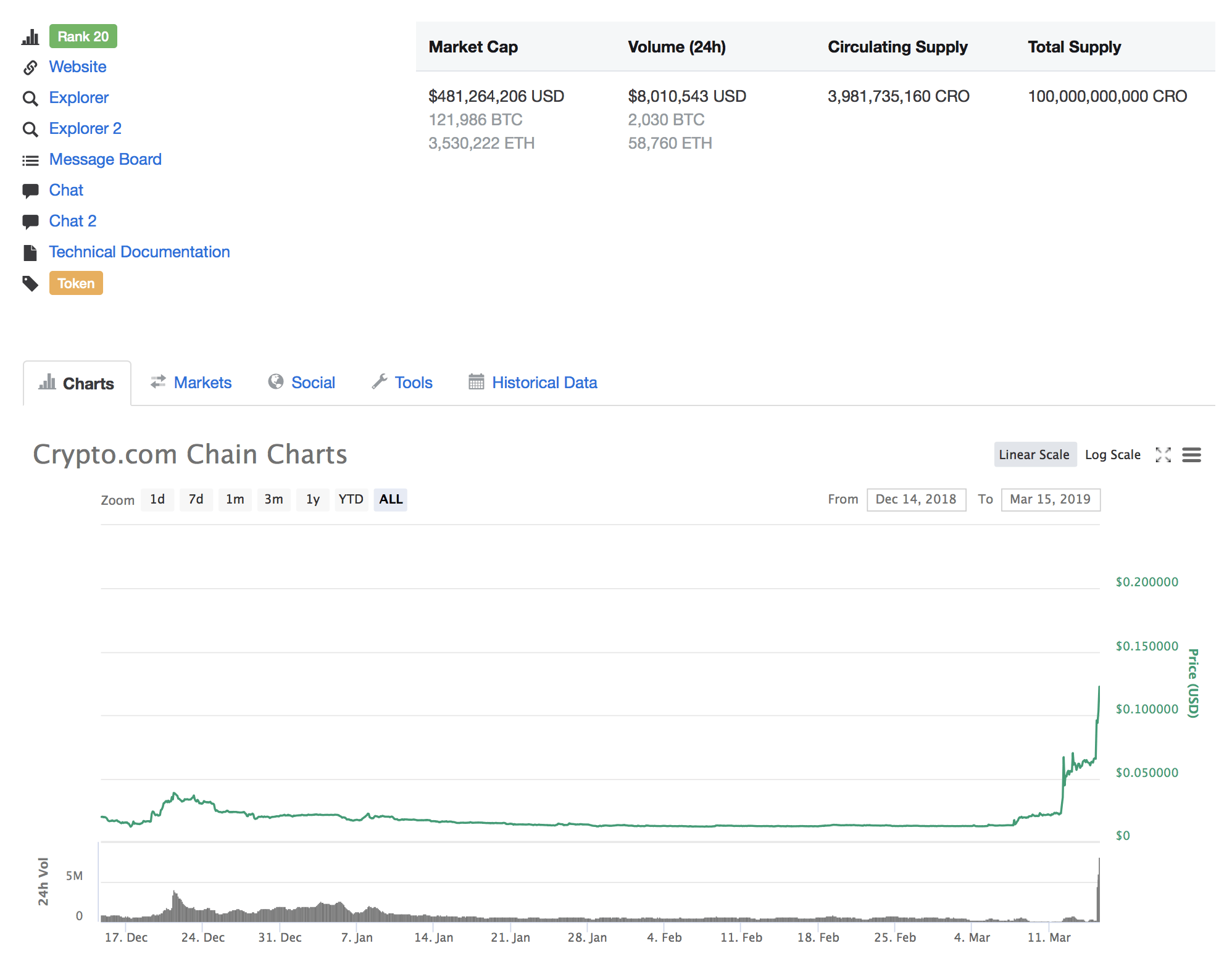This screenshot has height=959, width=1232.
Task: Switch to the Charts tab
Action: pos(77,383)
